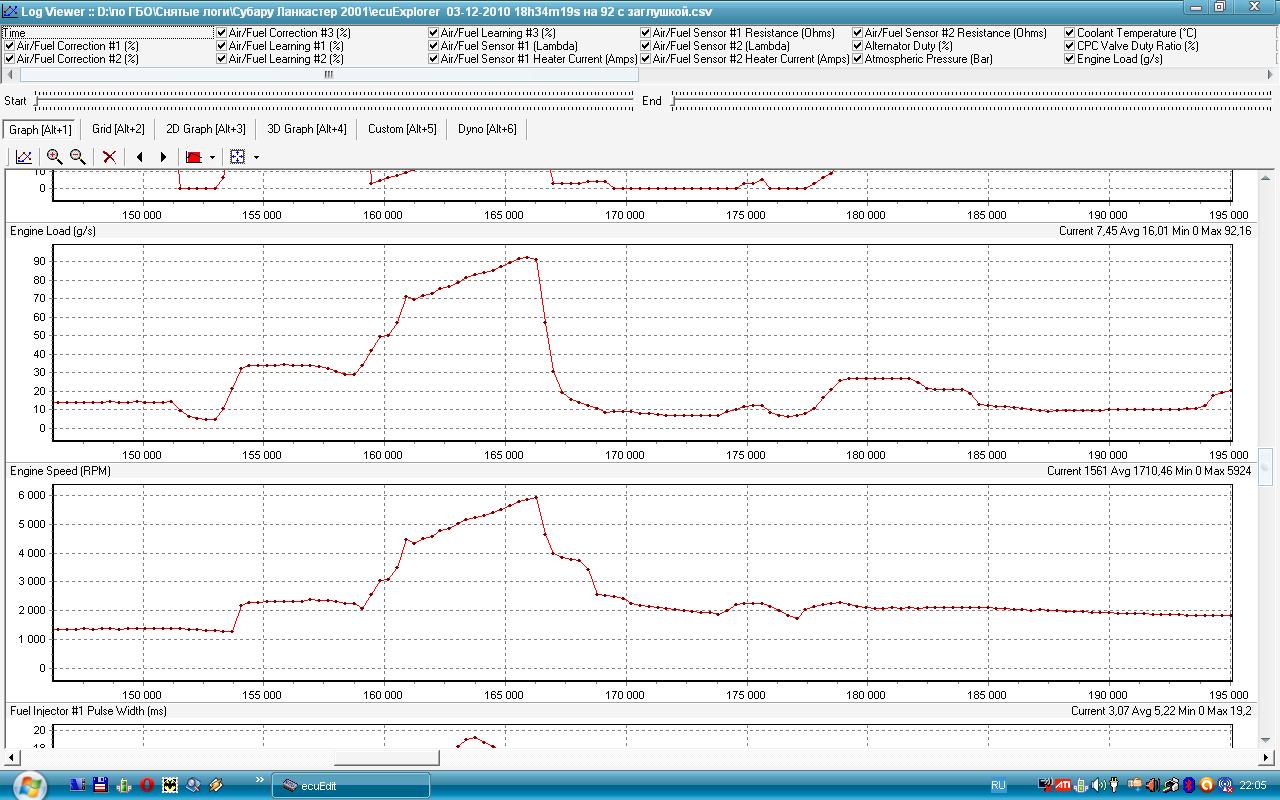Click the yellow pencil quick-launch icon

[x=216, y=785]
